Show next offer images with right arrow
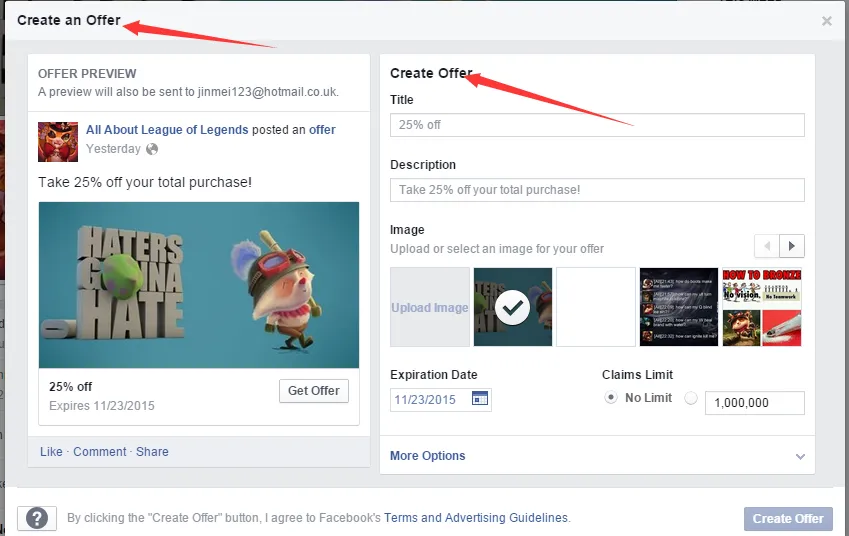 (x=792, y=246)
